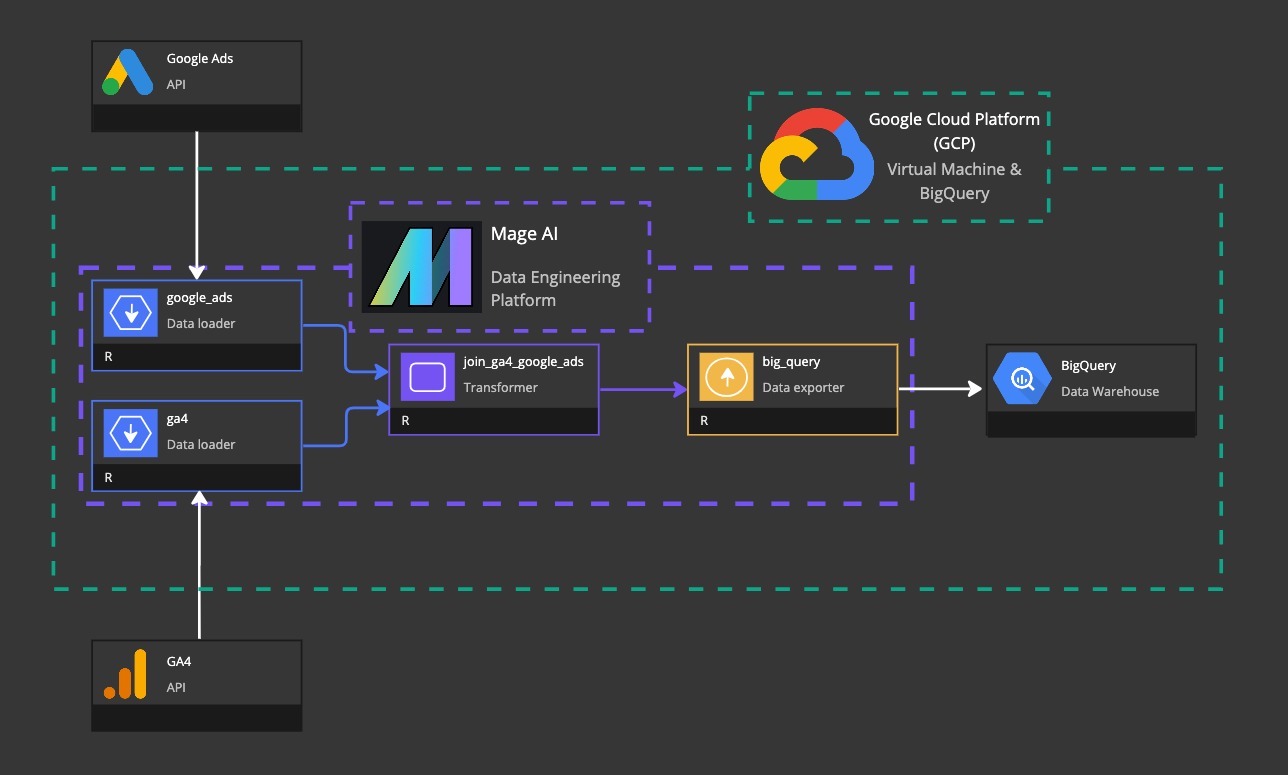Click the Google Cloud Platform cloud logo
Viewport: 1288px width, 775px height.
point(816,154)
